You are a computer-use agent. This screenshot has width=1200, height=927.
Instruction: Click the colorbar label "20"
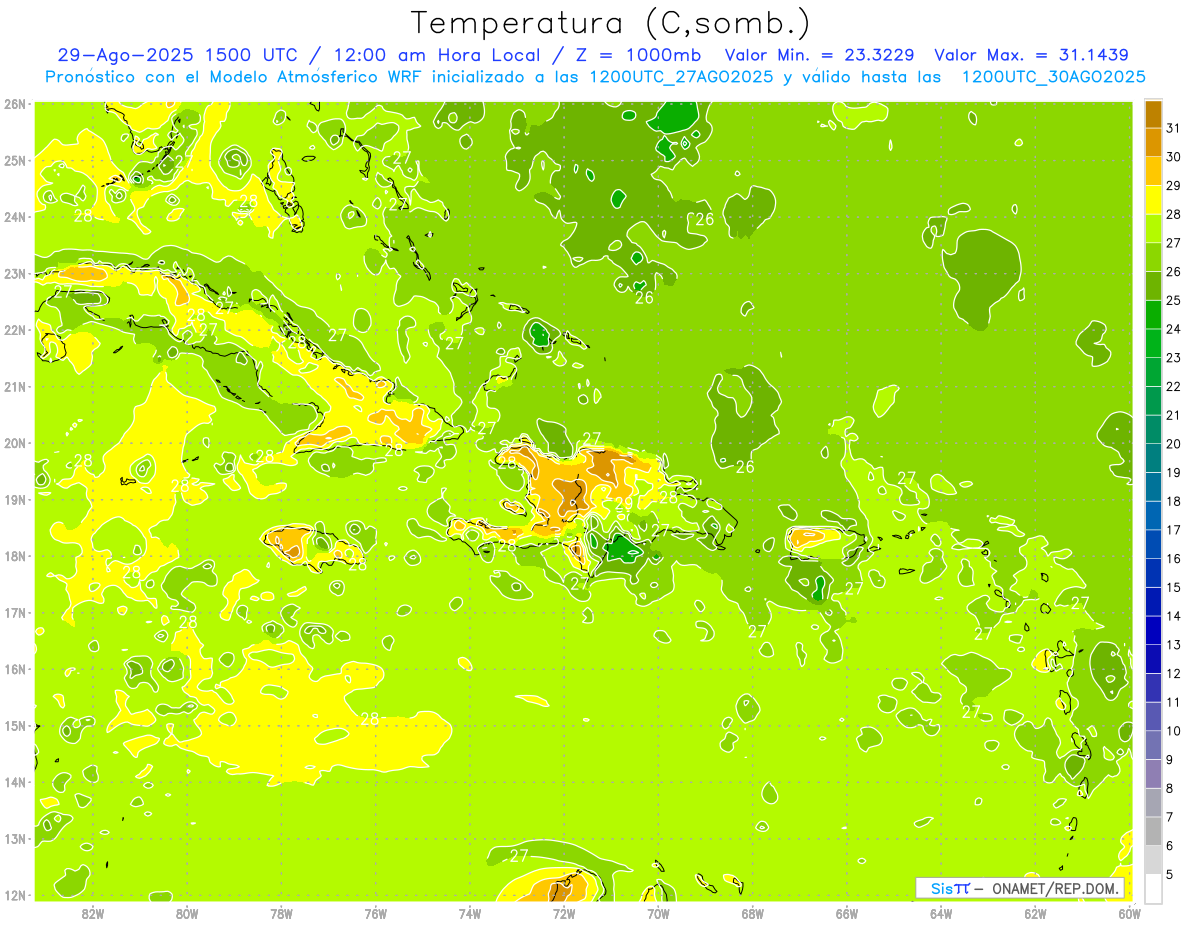pyautogui.click(x=1173, y=444)
